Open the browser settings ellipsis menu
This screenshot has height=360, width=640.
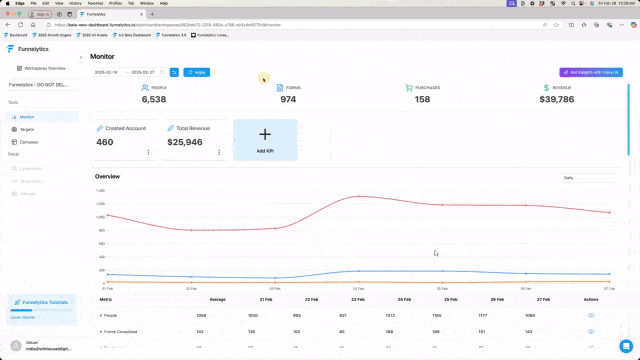(622, 25)
